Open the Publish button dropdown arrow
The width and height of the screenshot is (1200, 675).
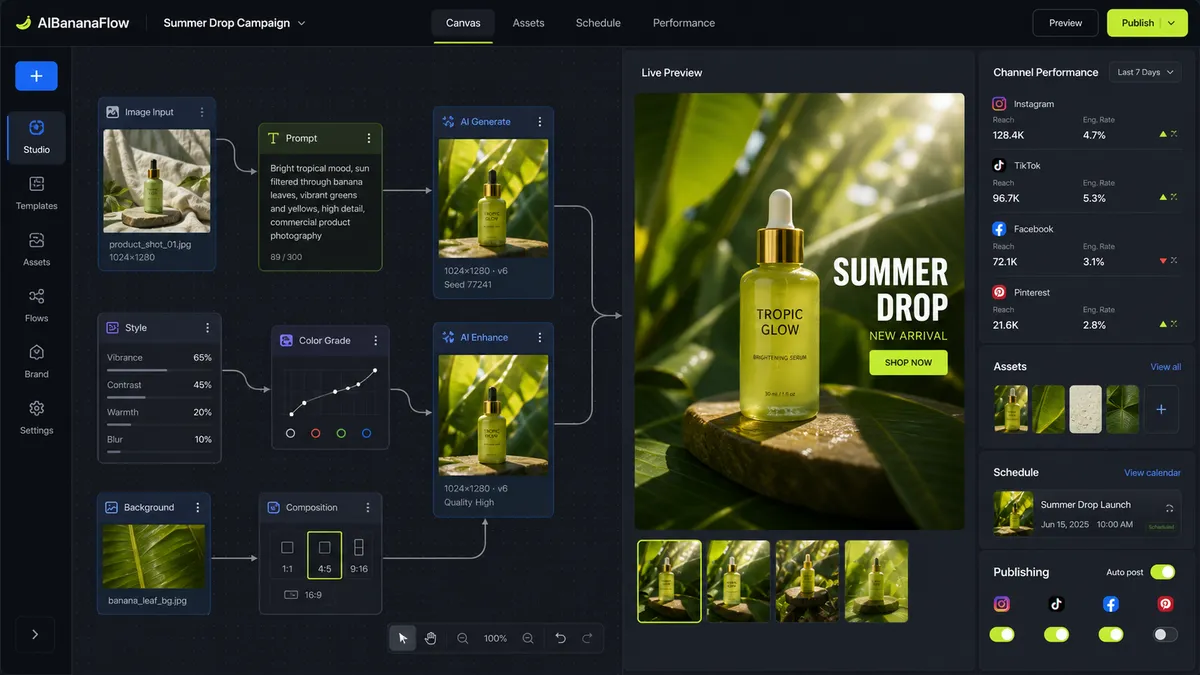[x=1172, y=23]
